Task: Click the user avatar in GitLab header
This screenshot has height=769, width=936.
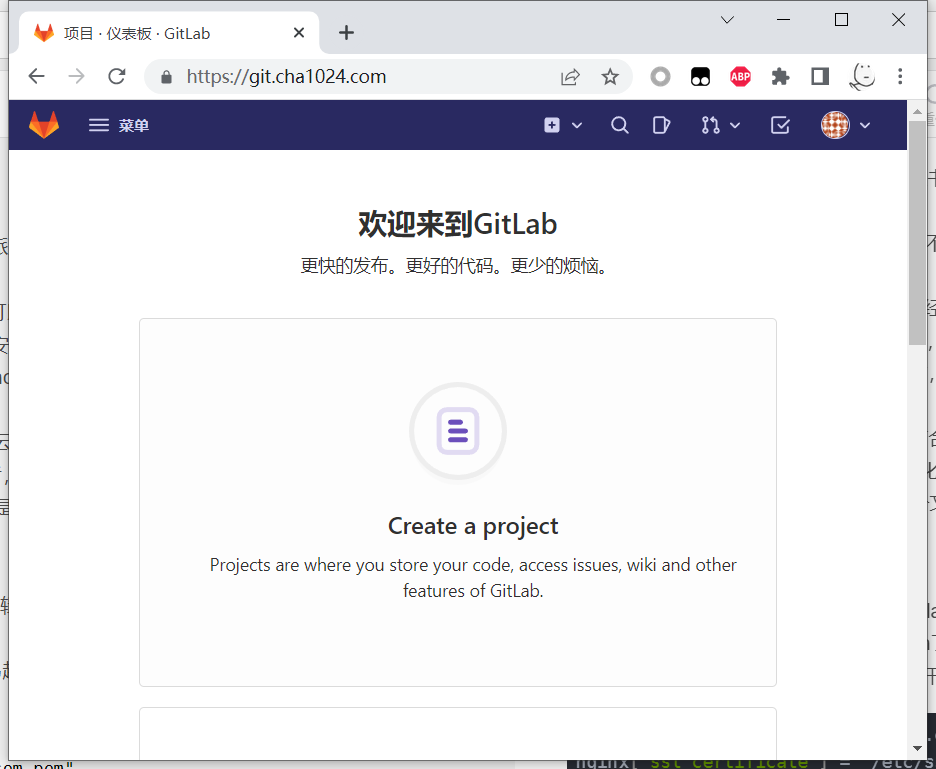Action: pos(835,125)
